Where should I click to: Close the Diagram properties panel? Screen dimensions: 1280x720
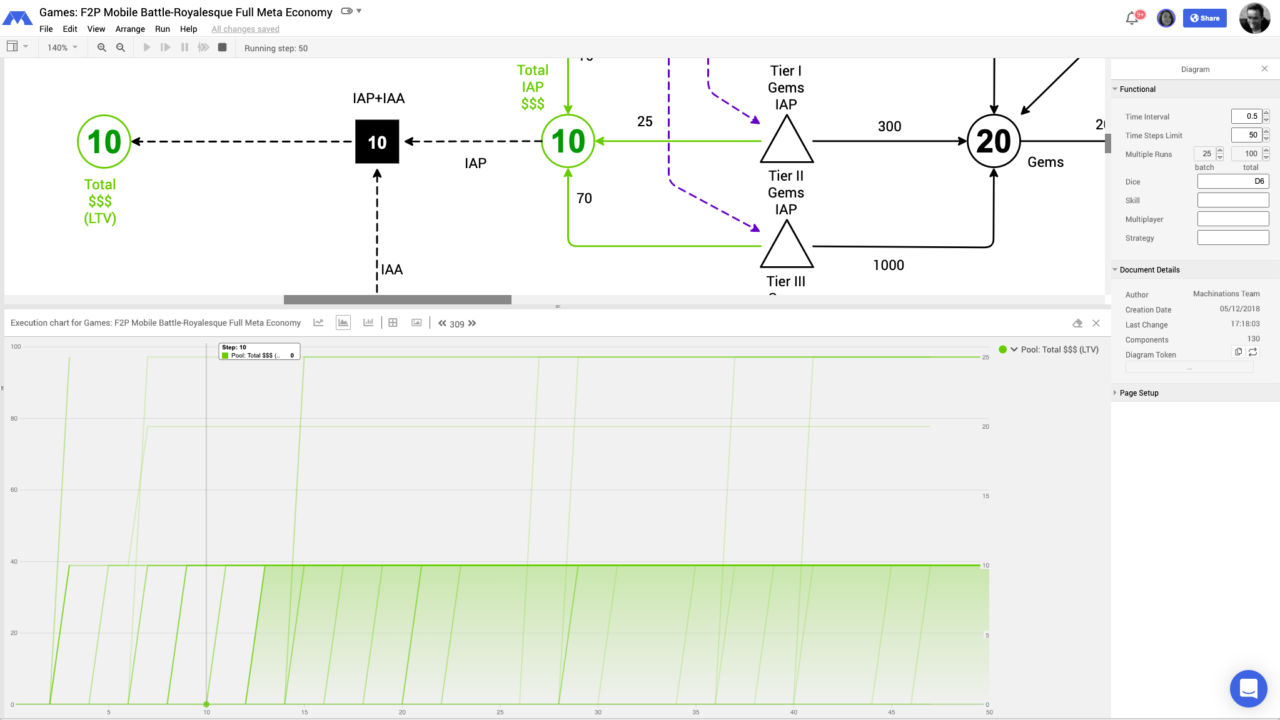point(1264,69)
